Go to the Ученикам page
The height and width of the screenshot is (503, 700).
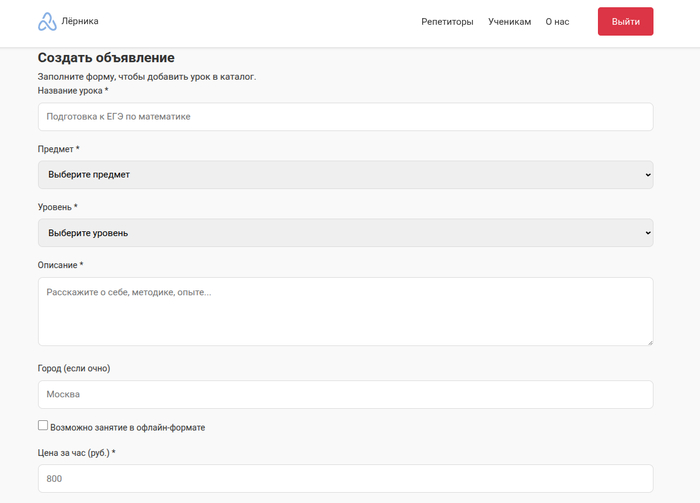coord(509,22)
